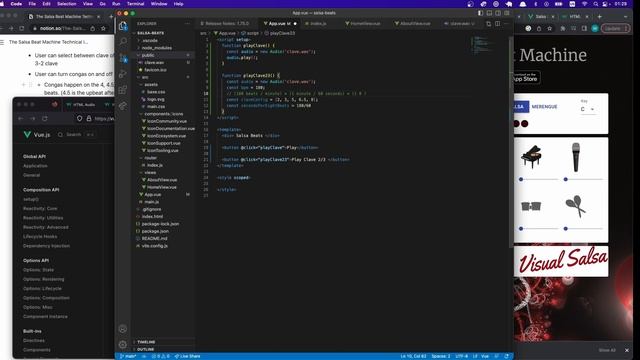Open the Search view in VS Code activity bar
640x360 pixels.
[x=123, y=42]
